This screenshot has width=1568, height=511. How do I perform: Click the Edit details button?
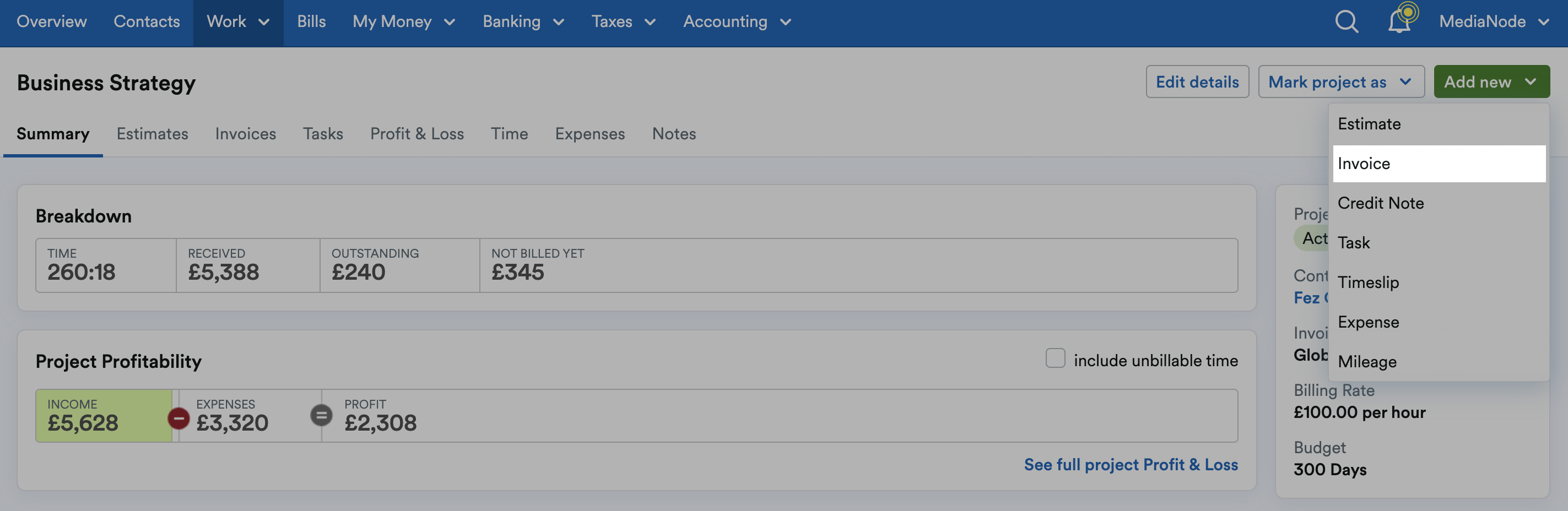(x=1197, y=81)
